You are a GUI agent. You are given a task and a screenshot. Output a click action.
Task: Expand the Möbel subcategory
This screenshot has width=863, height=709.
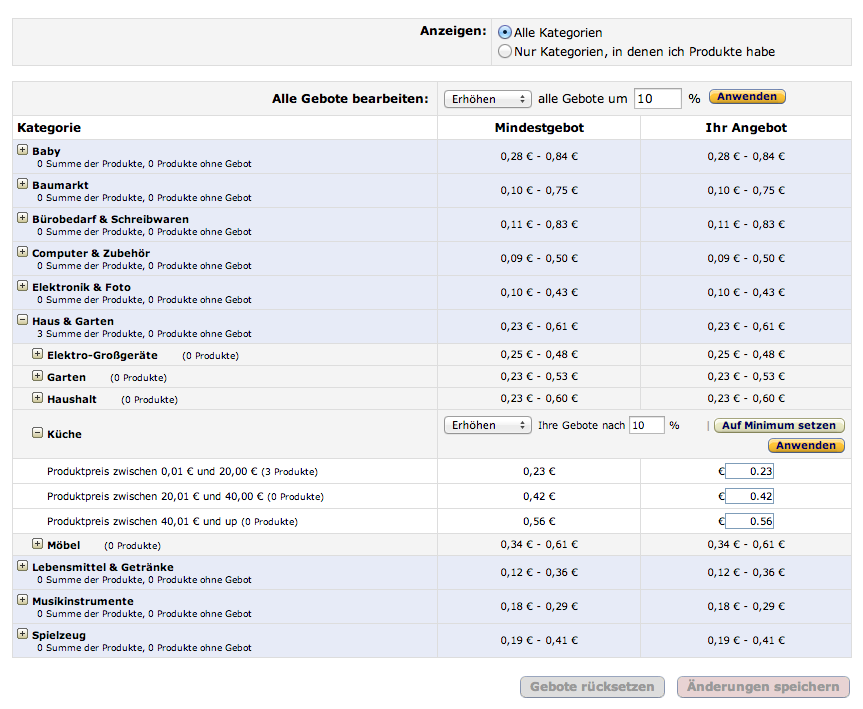(x=37, y=544)
